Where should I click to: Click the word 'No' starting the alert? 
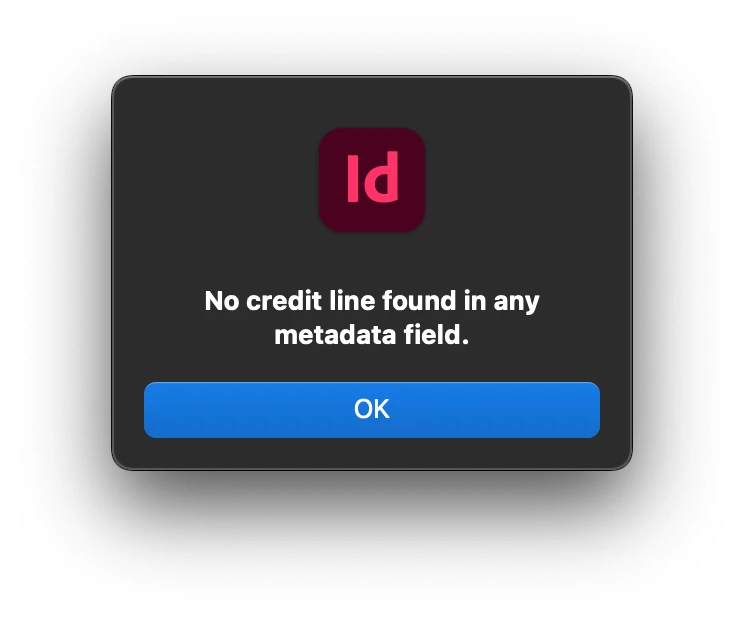222,301
